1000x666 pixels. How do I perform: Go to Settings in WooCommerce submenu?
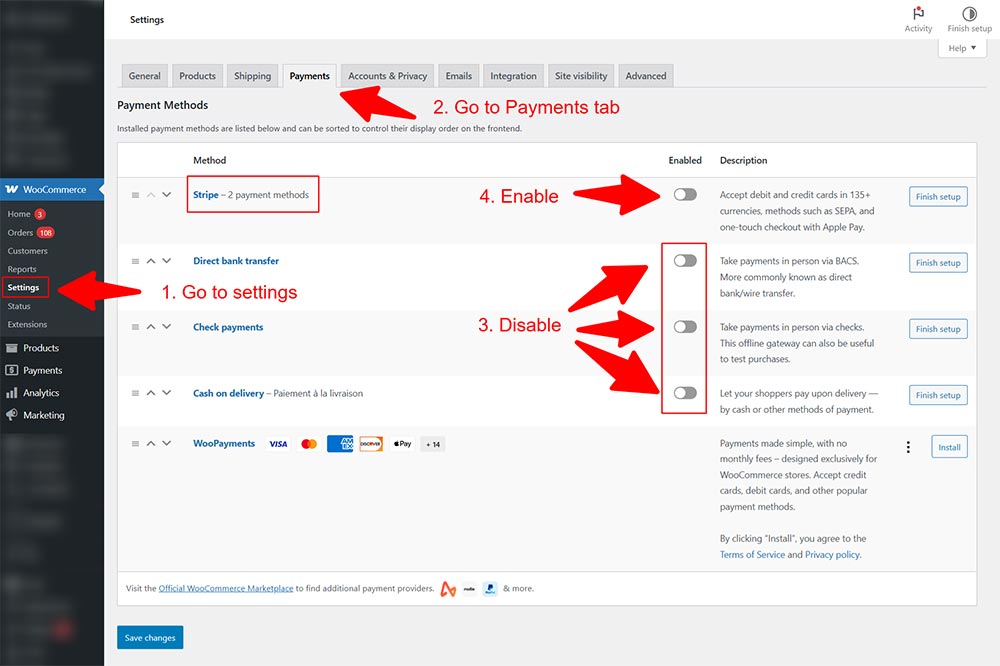pos(24,288)
